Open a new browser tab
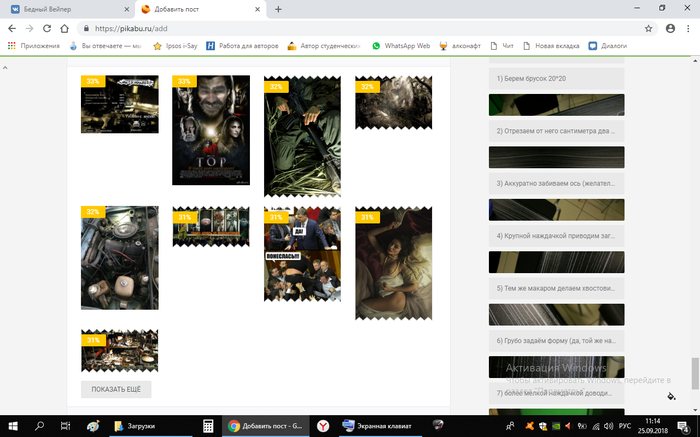The image size is (700, 437). click(x=278, y=9)
